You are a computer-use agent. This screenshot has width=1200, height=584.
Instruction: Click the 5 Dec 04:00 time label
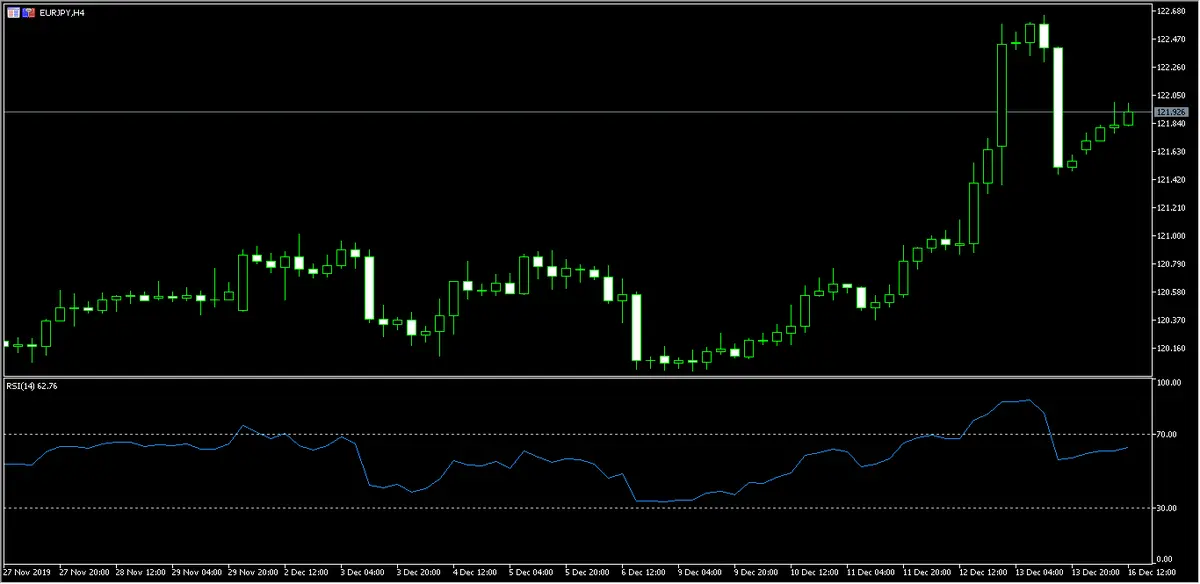(530, 574)
